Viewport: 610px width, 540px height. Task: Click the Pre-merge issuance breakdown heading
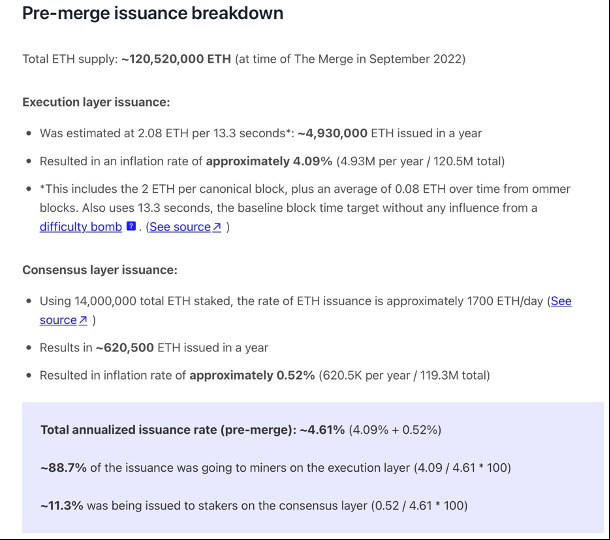click(x=152, y=13)
